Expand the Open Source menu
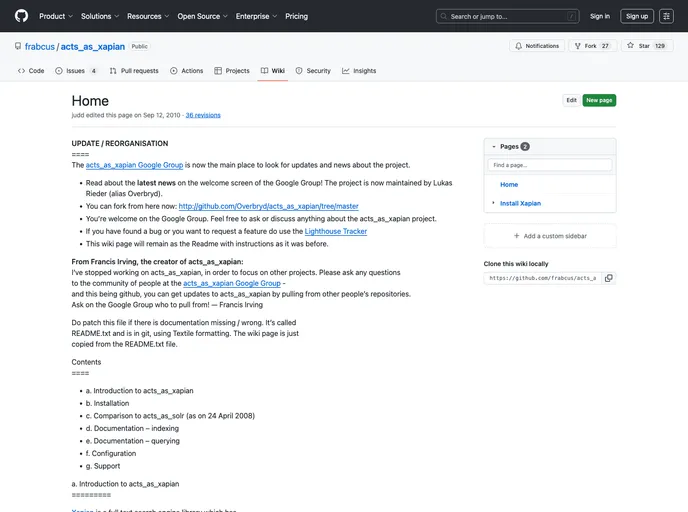The width and height of the screenshot is (688, 512). click(203, 16)
